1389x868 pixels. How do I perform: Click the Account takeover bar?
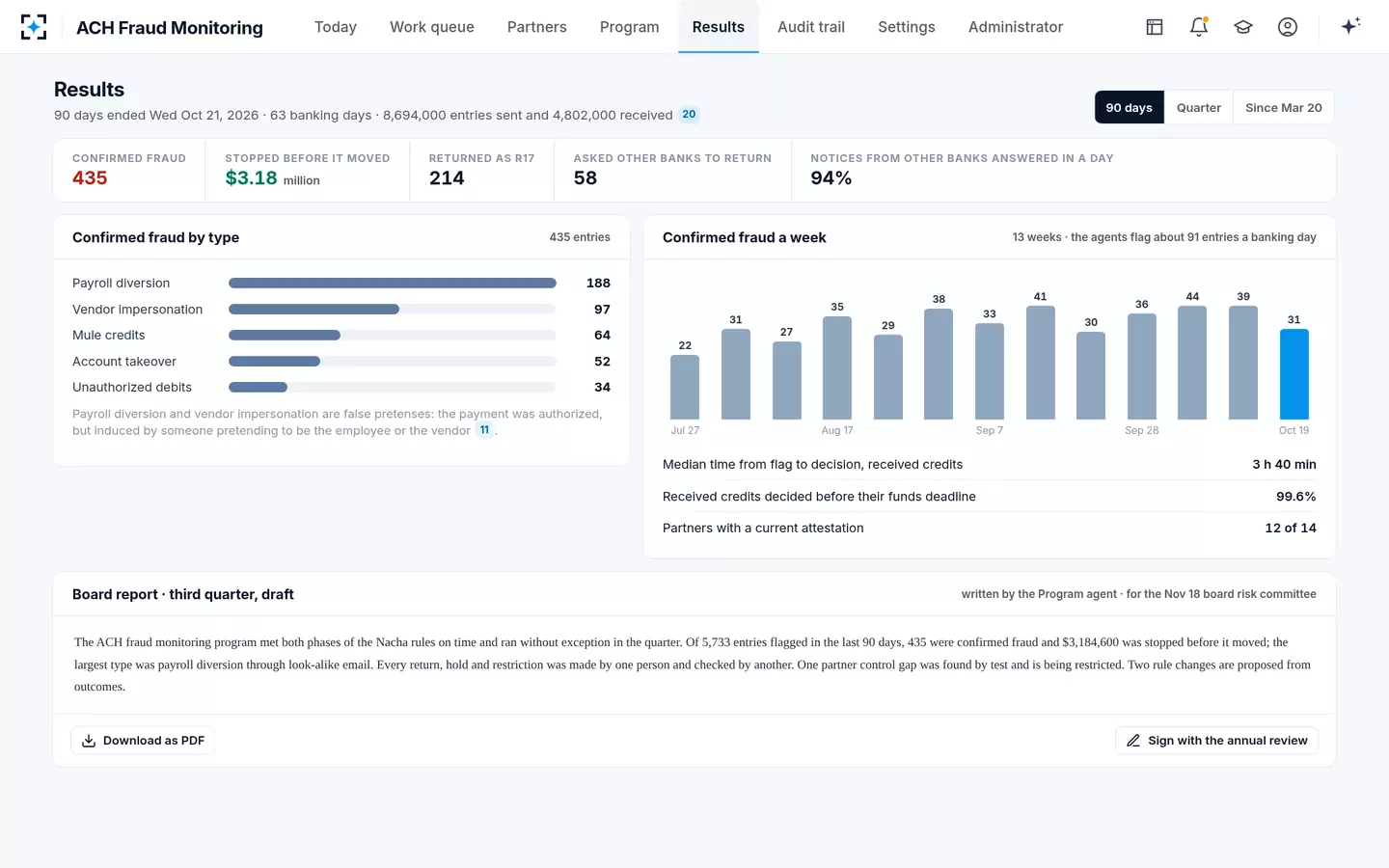393,362
